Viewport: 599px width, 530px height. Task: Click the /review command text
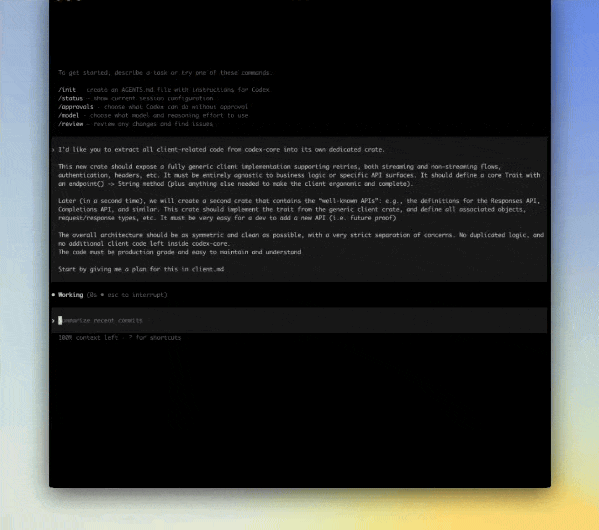(70, 124)
